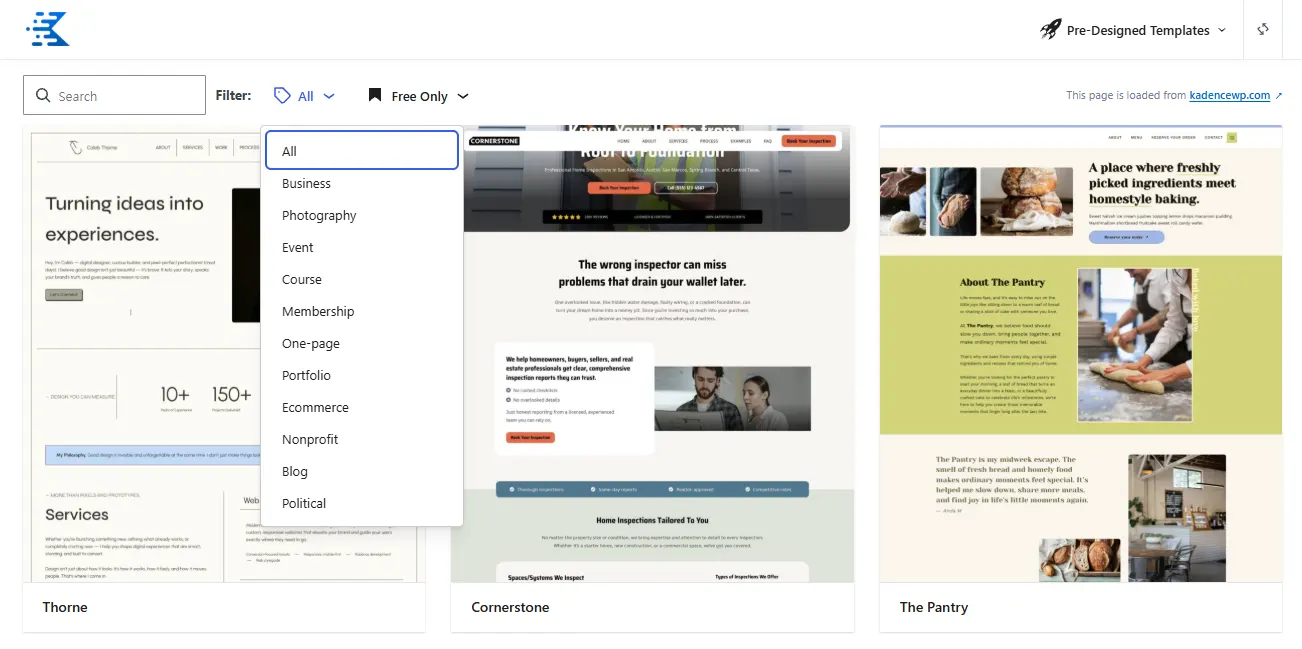Click the magnifier search icon
This screenshot has height=649, width=1302.
click(43, 96)
